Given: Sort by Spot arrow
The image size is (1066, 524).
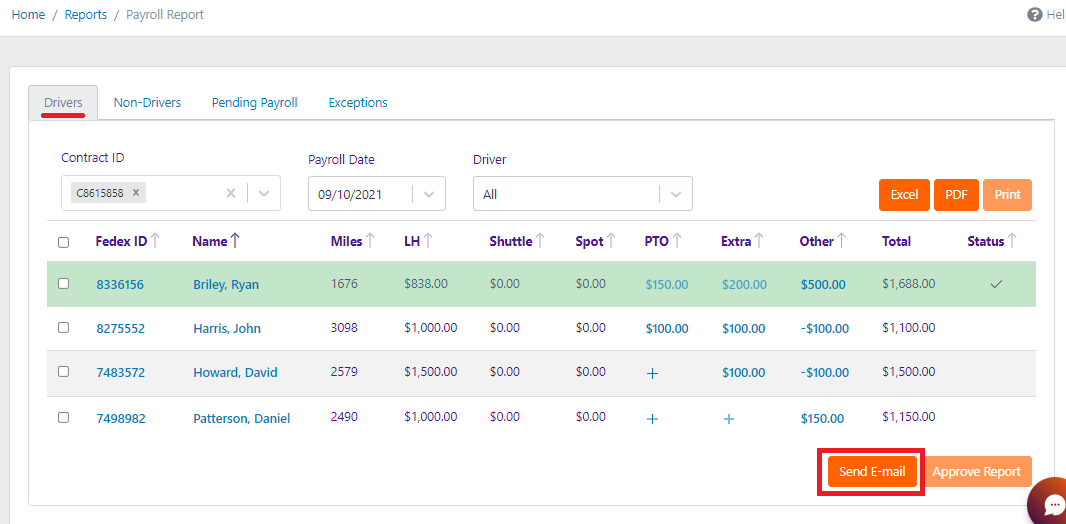Looking at the screenshot, I should click(x=611, y=241).
